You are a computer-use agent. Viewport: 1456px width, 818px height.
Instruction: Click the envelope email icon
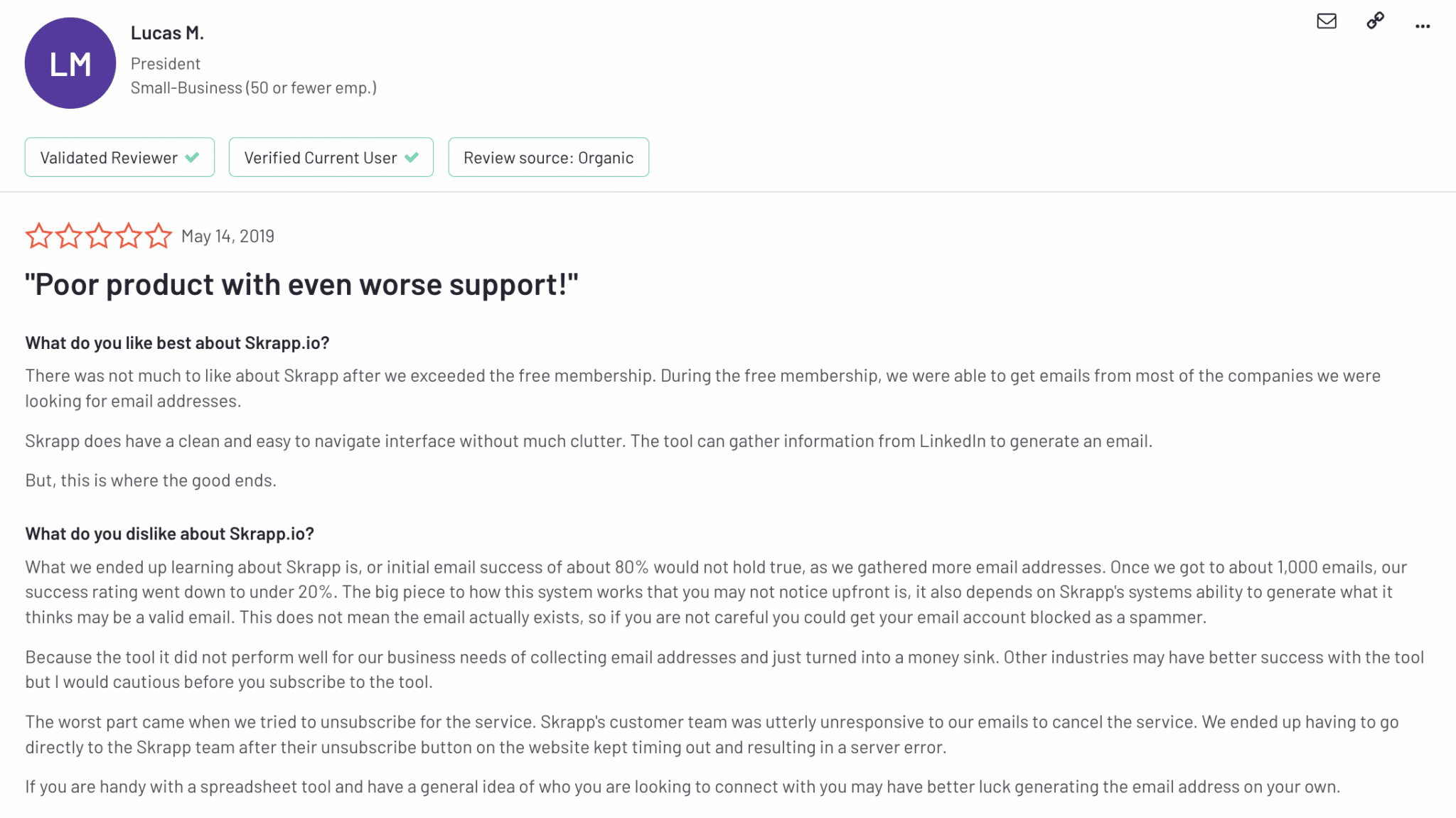(1326, 21)
